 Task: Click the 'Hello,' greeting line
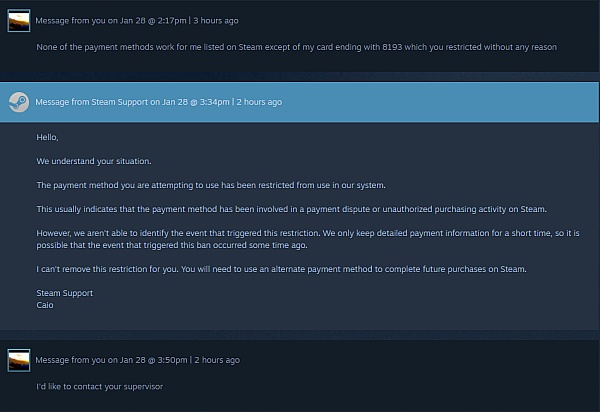point(47,137)
